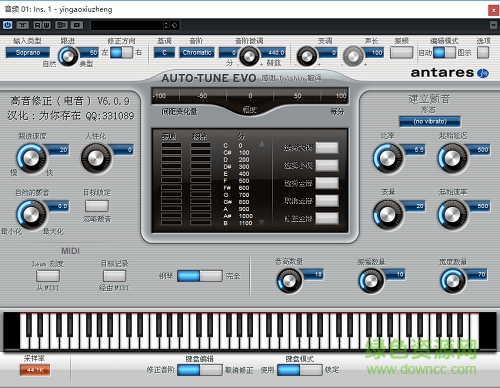Enable Write automation (W) button
This screenshot has height=388, width=500.
[x=46, y=25]
